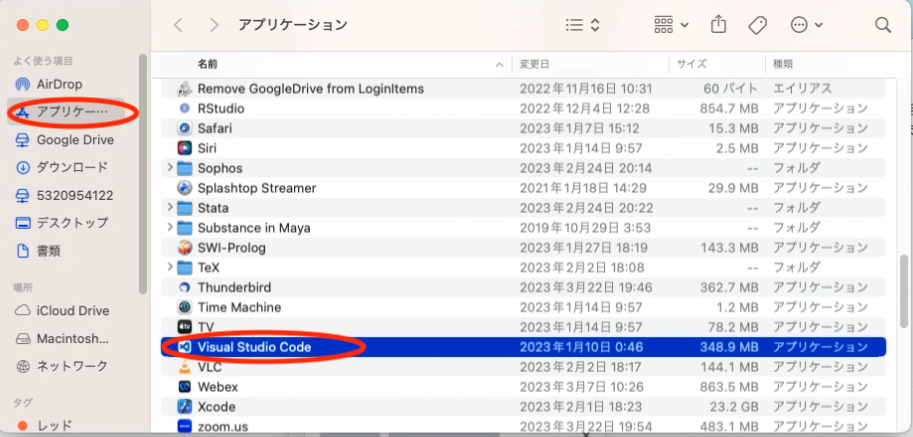Select AirDrop in the sidebar
The width and height of the screenshot is (913, 437).
(x=58, y=84)
